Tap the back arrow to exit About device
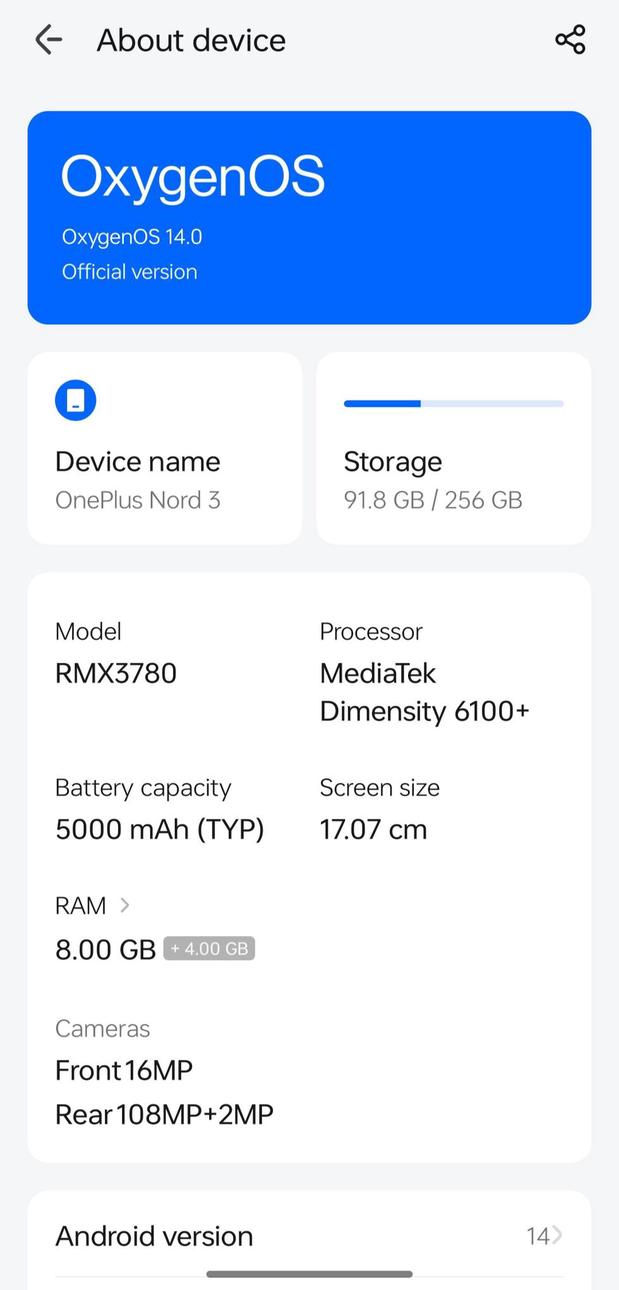 48,40
